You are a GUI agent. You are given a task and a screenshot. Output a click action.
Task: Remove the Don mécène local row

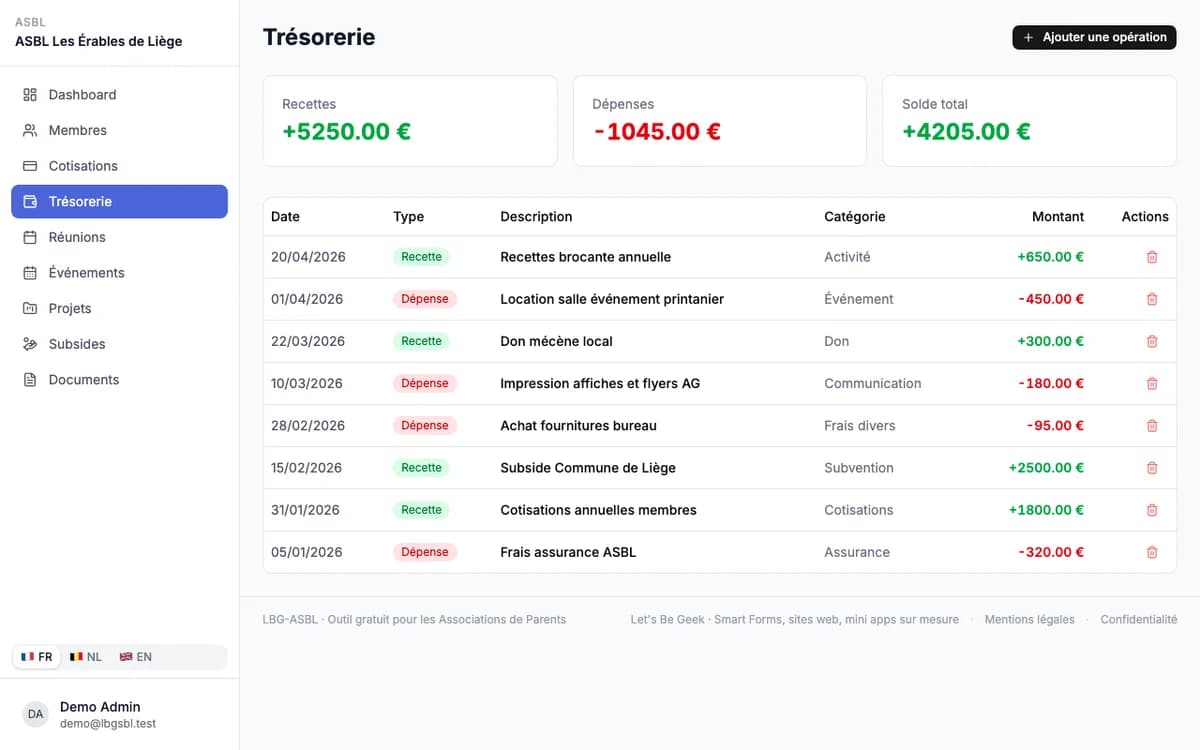click(x=1152, y=341)
